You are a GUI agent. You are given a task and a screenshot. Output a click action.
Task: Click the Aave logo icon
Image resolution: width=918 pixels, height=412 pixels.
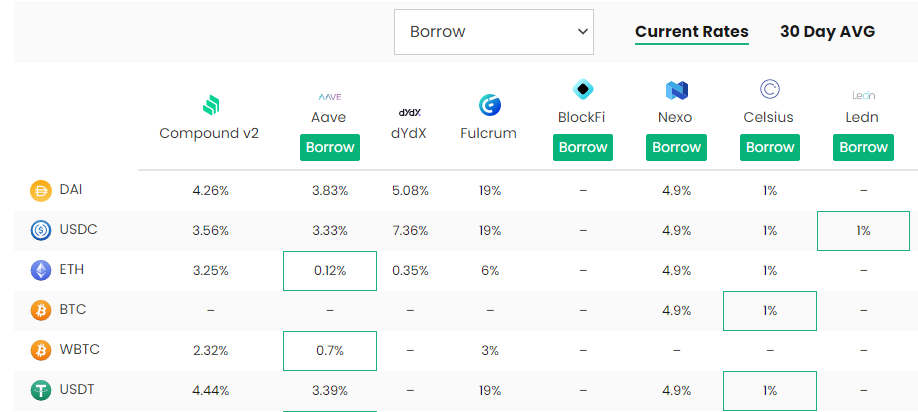click(x=330, y=97)
